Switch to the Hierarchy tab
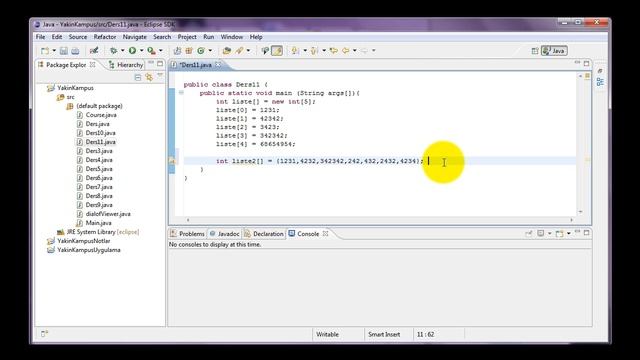This screenshot has width=640, height=360. tap(126, 65)
